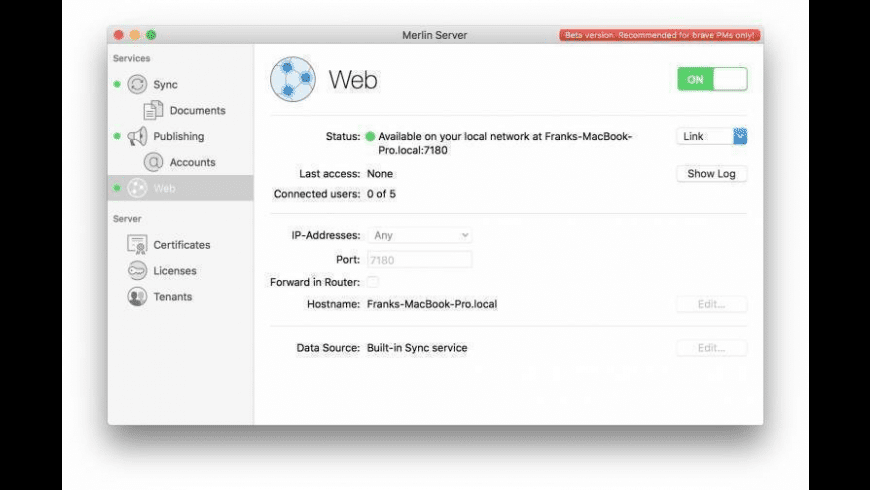This screenshot has width=870, height=490.
Task: Click into the Port 7180 field
Action: point(419,260)
